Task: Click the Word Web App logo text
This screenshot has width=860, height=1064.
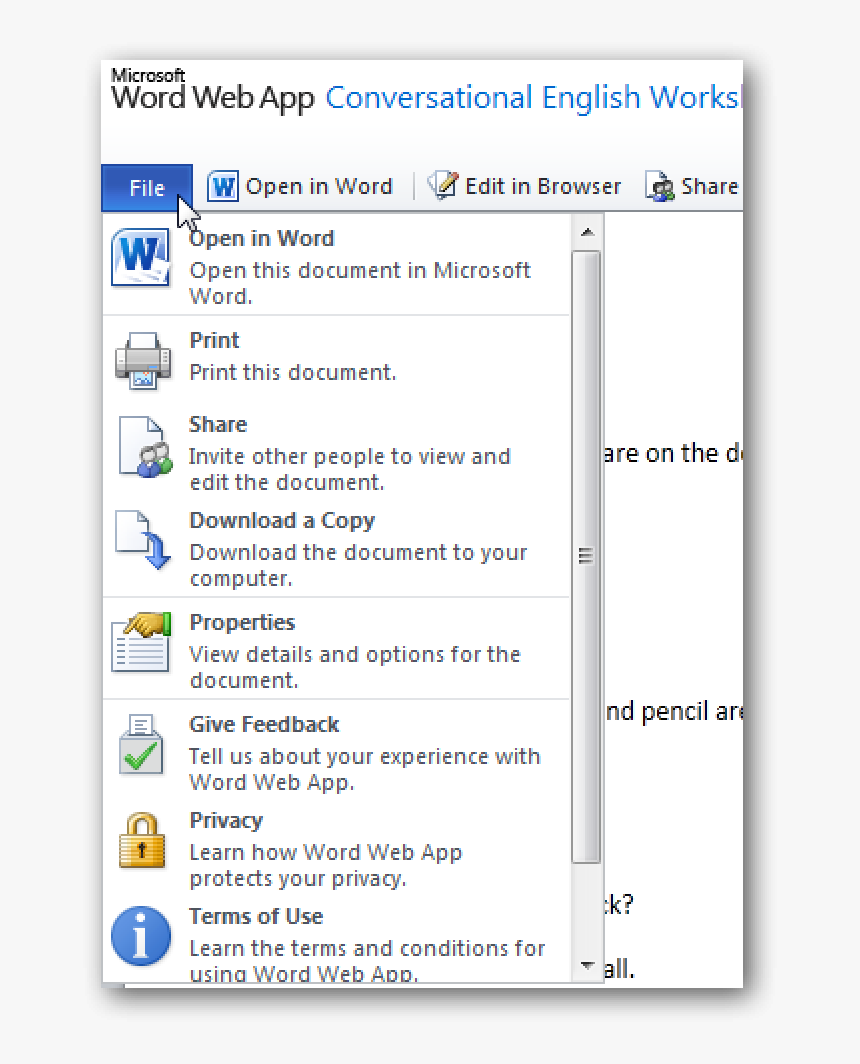Action: (212, 91)
